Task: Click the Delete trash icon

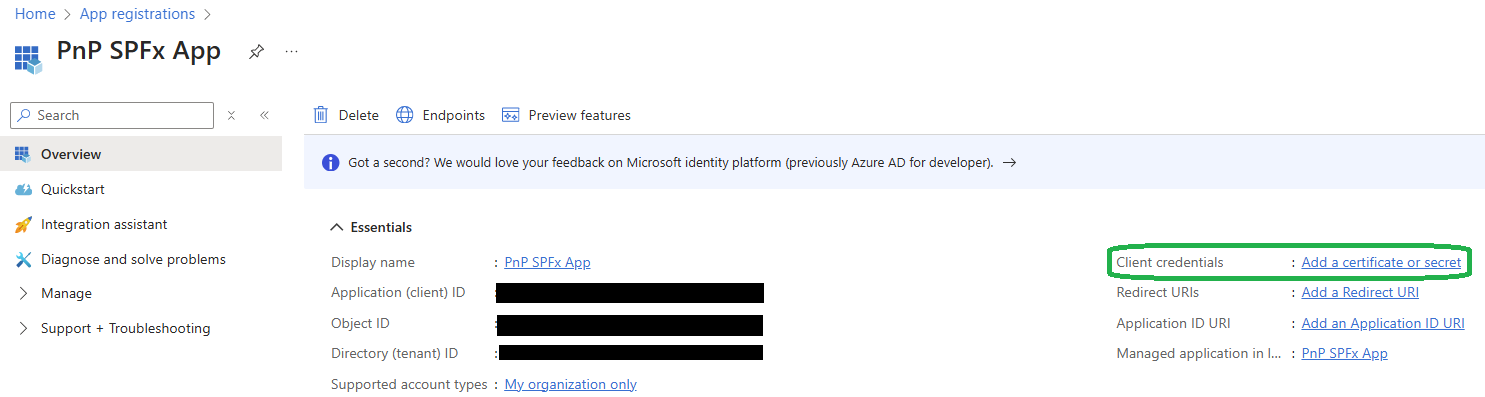Action: pyautogui.click(x=321, y=115)
